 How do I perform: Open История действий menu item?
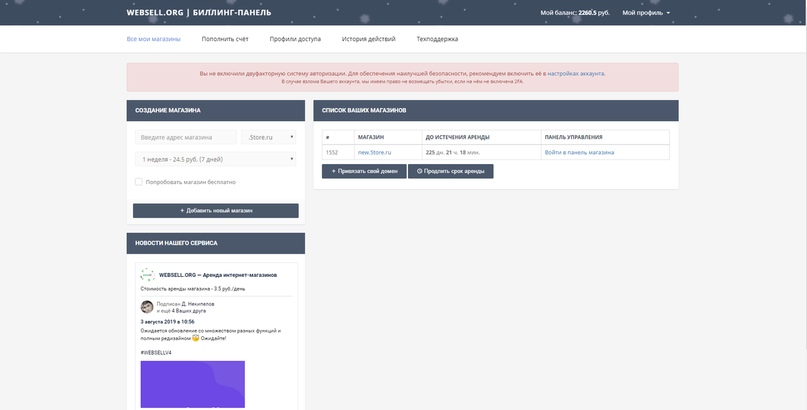[369, 39]
